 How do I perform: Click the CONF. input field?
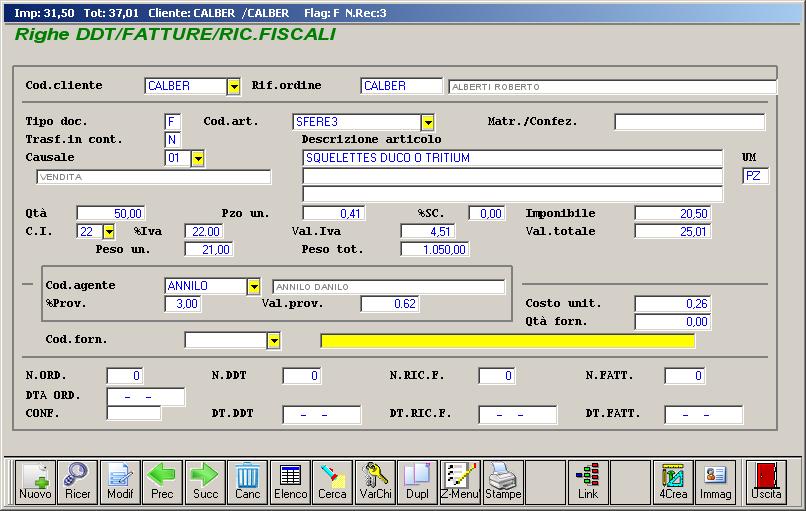(134, 413)
